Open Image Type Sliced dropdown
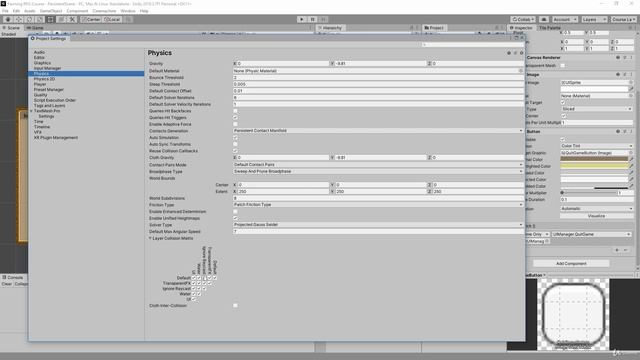 (x=597, y=109)
